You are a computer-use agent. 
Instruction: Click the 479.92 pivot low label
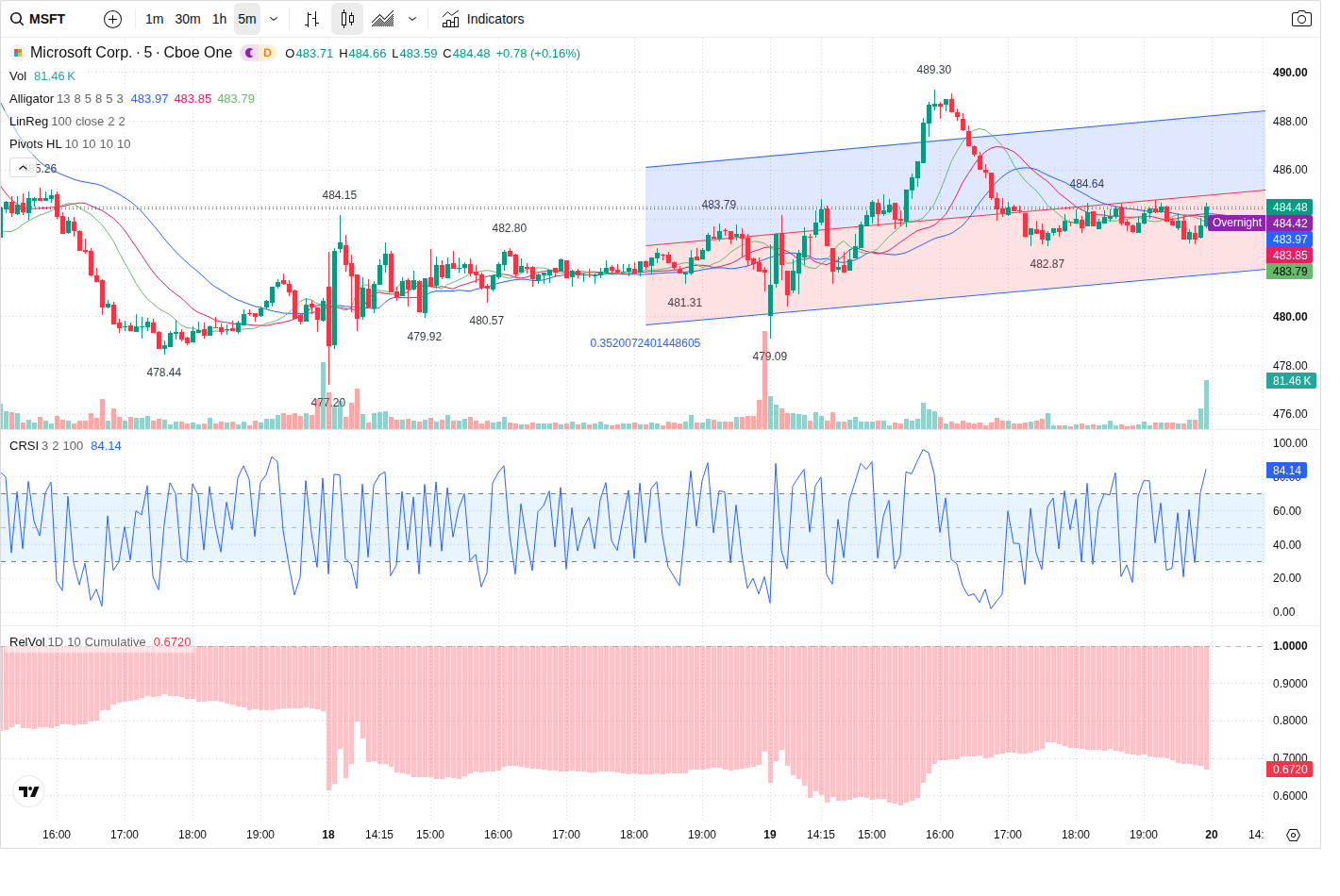coord(424,337)
